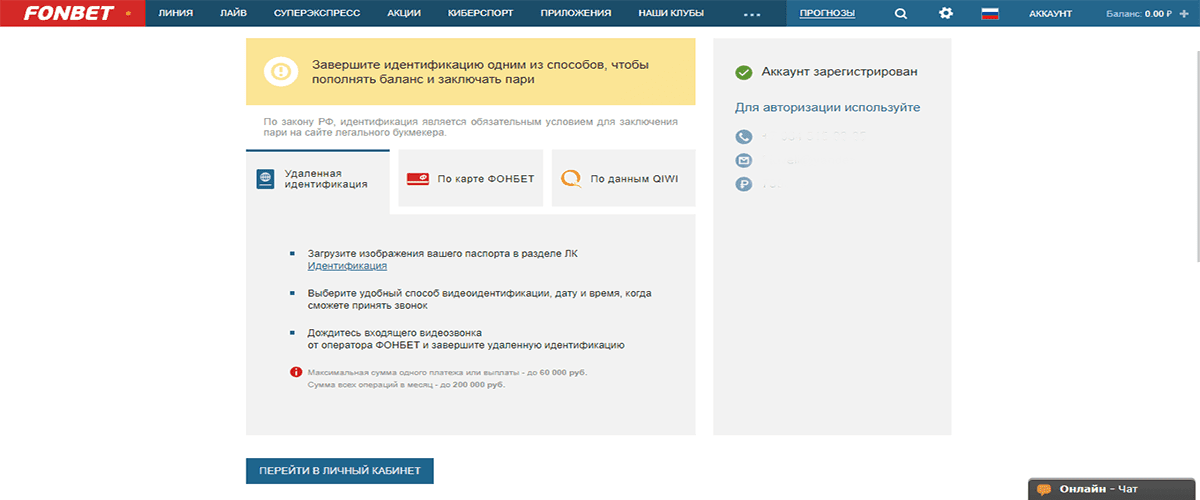Screen dimensions: 1200x500
Task: Click the globe icon of remote identification
Action: (x=266, y=178)
